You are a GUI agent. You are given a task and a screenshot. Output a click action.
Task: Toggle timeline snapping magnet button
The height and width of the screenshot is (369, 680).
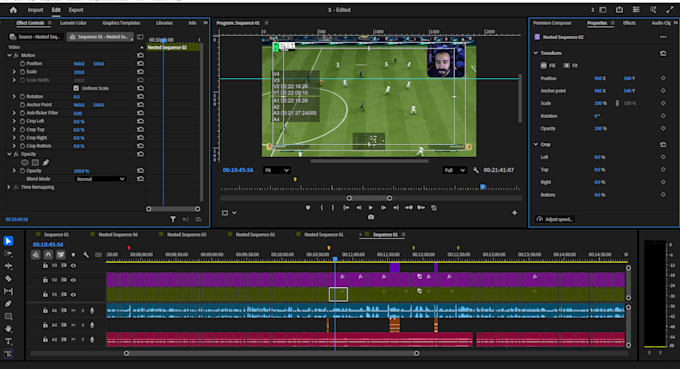(x=48, y=255)
